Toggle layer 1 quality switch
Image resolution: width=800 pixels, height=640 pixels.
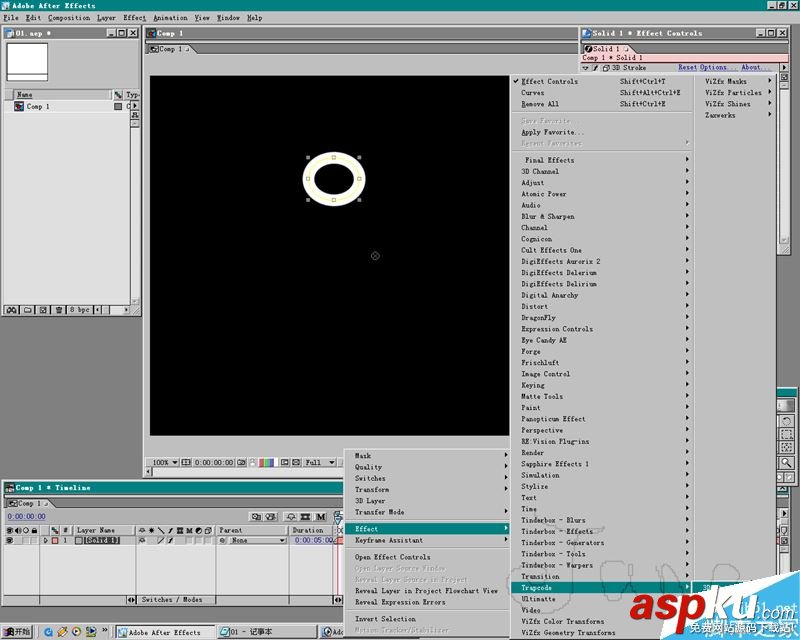coord(161,540)
